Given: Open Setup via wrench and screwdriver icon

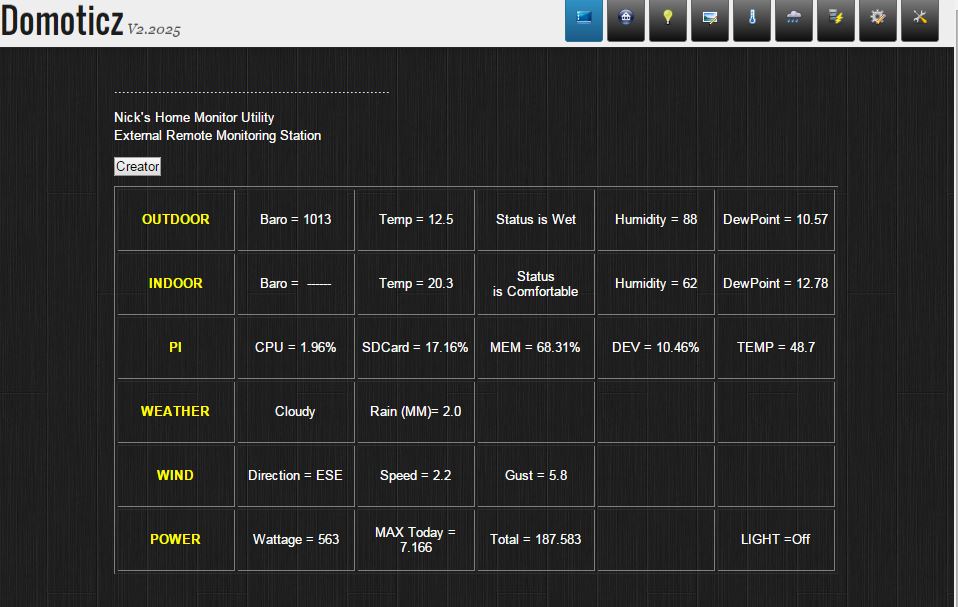Looking at the screenshot, I should coord(920,20).
